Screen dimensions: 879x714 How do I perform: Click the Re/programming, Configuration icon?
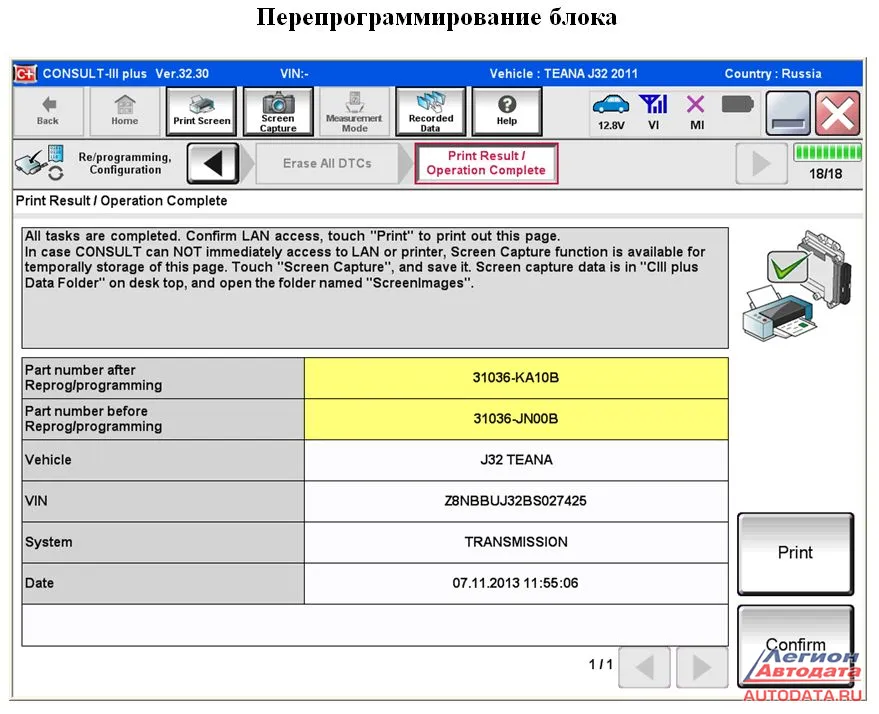[40, 163]
